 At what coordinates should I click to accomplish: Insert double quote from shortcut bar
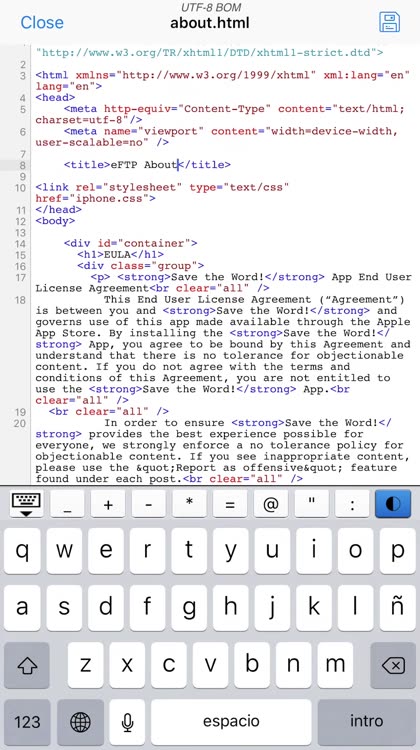(x=312, y=504)
